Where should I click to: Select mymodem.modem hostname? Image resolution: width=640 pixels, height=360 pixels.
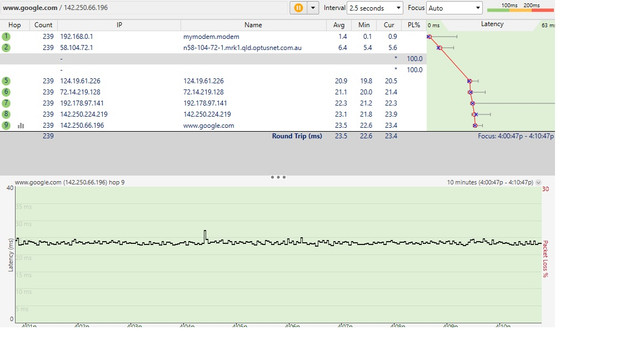(211, 36)
